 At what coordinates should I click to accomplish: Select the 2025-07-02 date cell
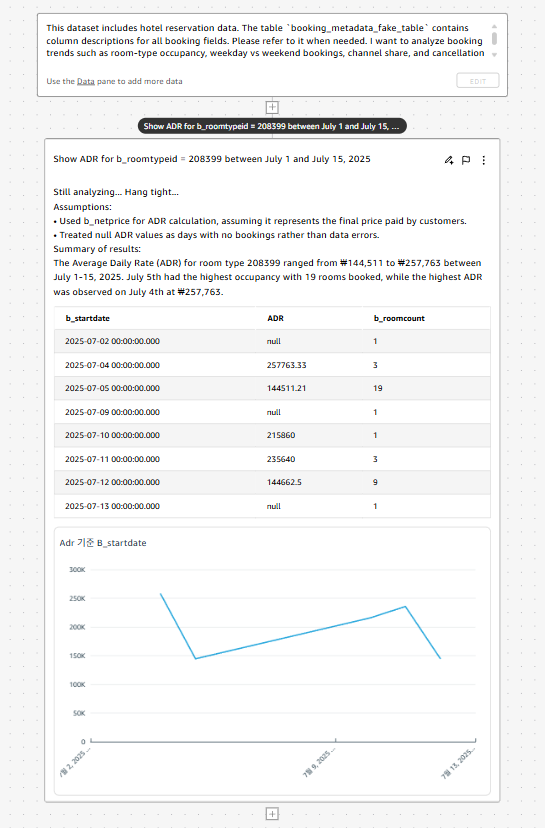pos(112,341)
